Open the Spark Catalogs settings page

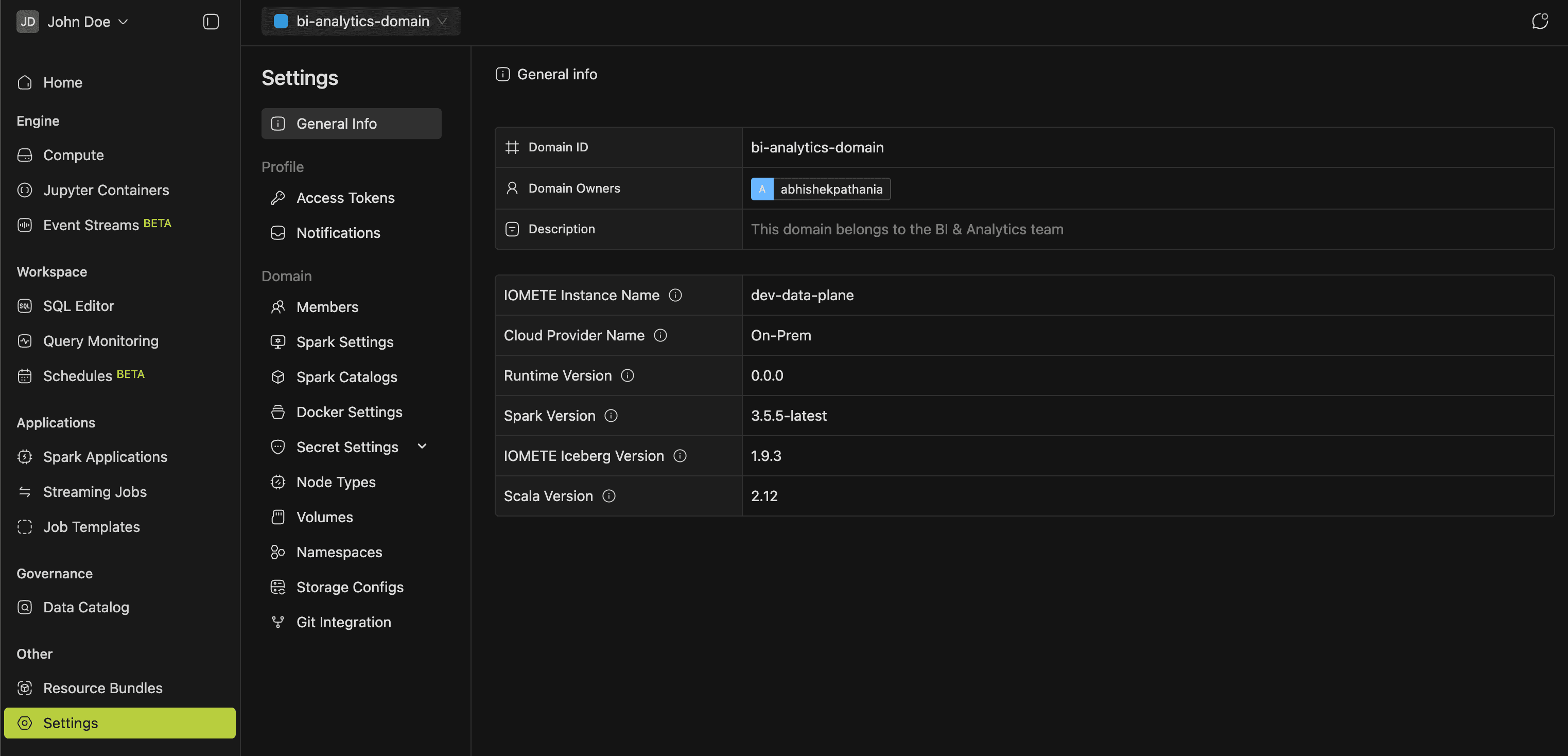click(x=347, y=376)
